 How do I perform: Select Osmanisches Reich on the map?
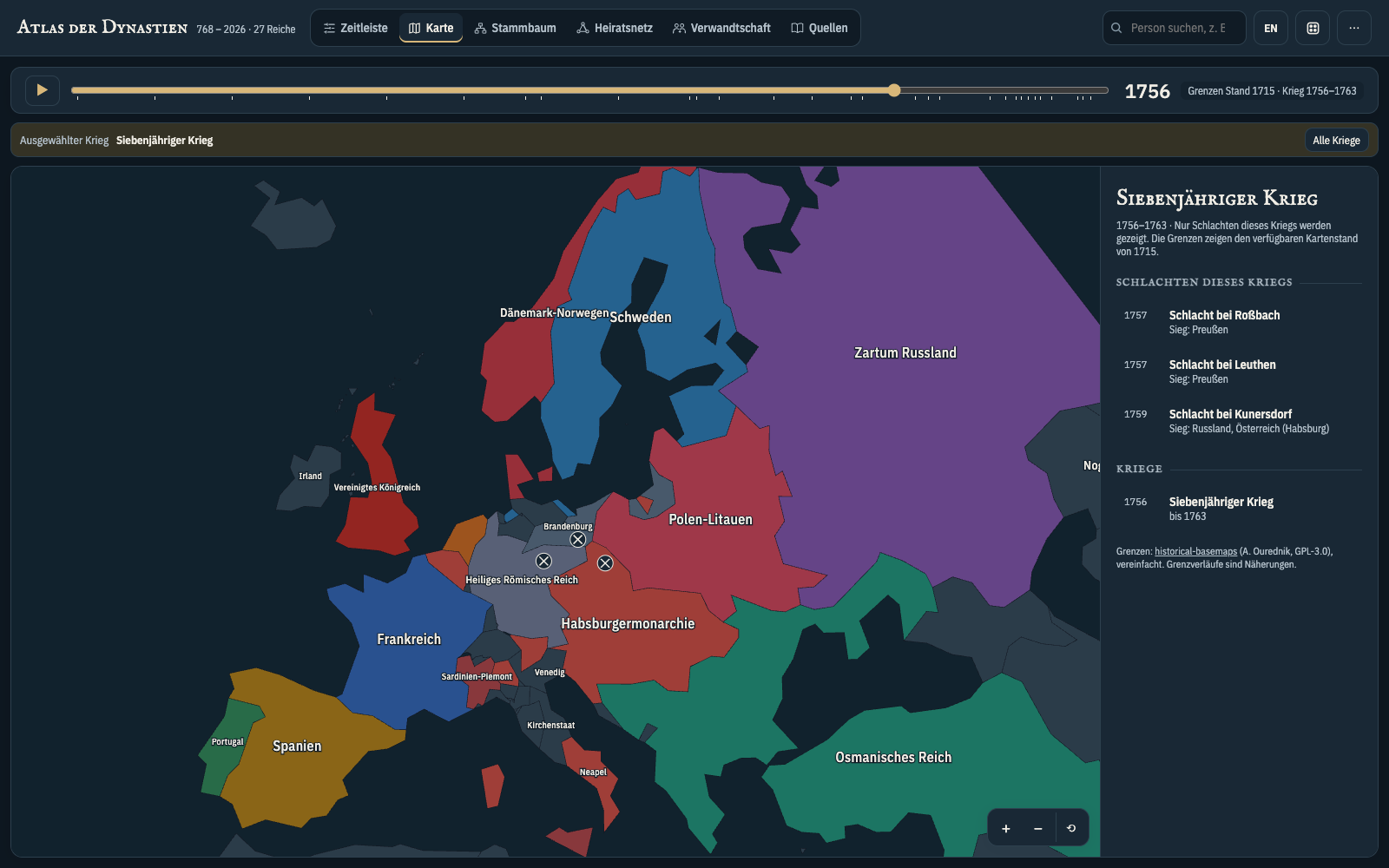pos(893,757)
